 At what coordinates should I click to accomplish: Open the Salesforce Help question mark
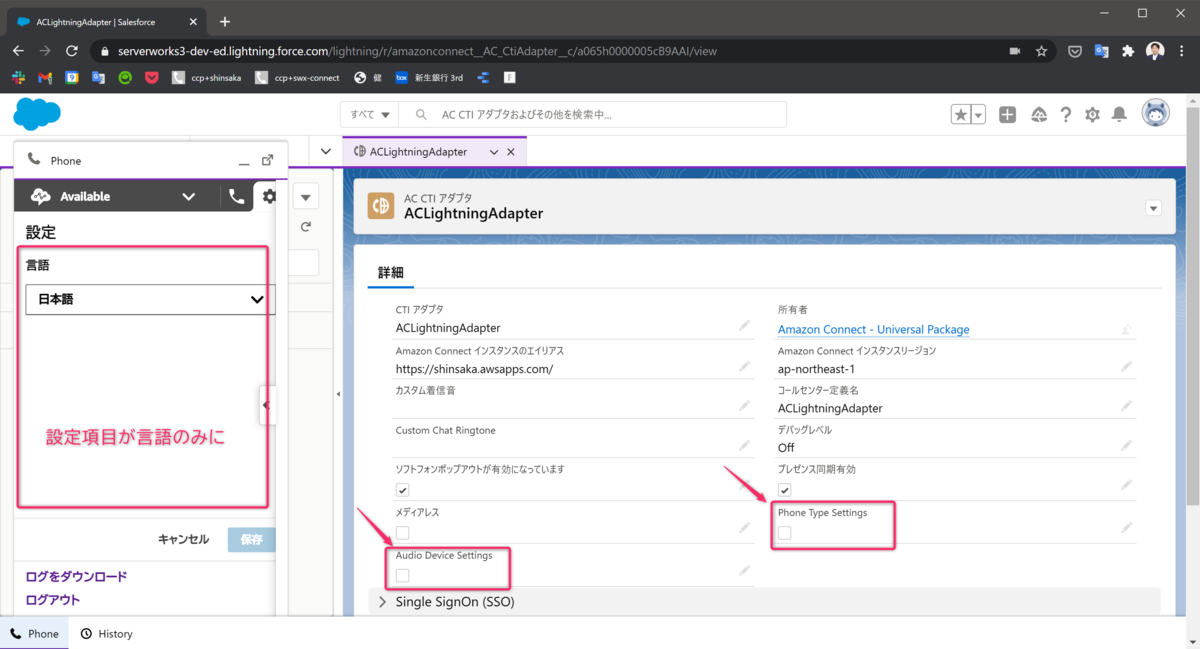(1066, 115)
